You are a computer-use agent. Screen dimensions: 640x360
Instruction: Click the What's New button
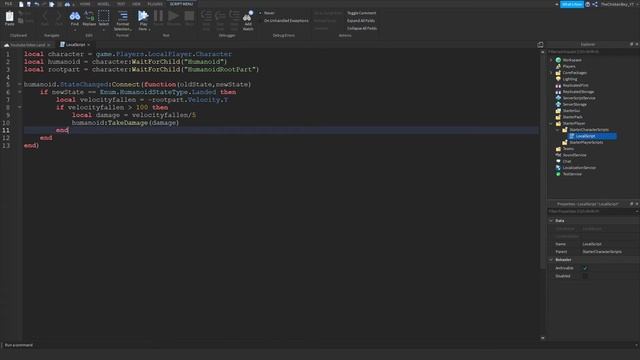[x=571, y=4]
